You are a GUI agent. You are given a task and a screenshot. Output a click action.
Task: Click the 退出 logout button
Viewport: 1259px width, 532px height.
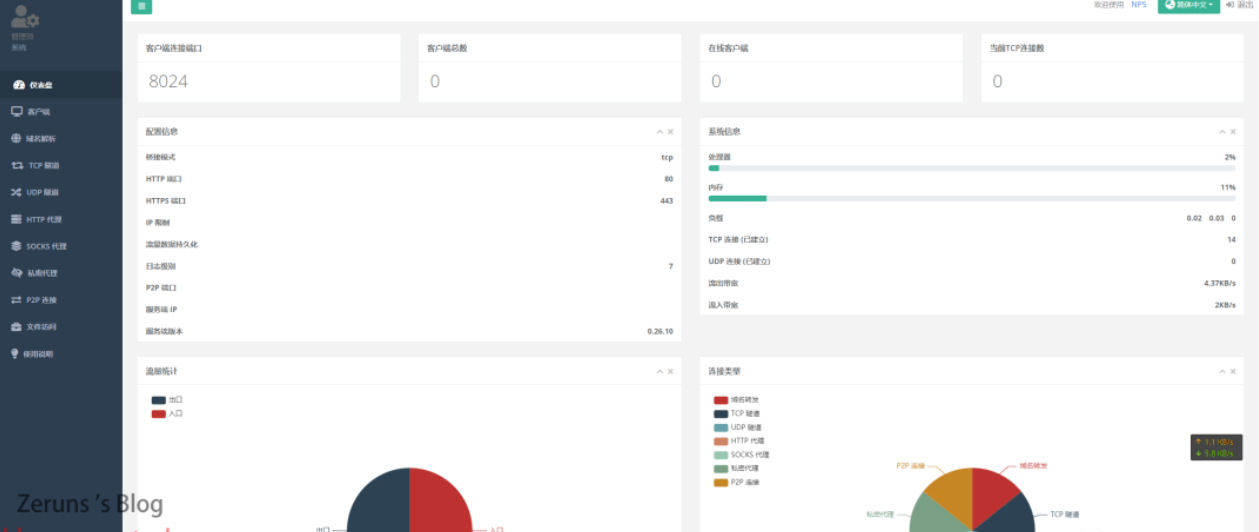pos(1241,5)
